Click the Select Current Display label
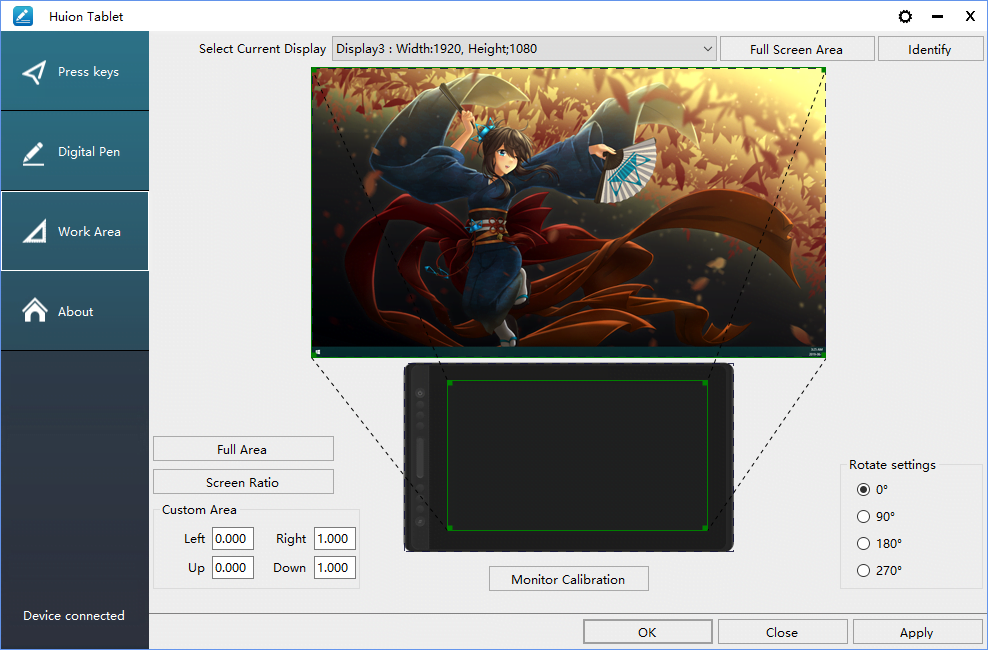Screen dimensions: 988x650 262,48
